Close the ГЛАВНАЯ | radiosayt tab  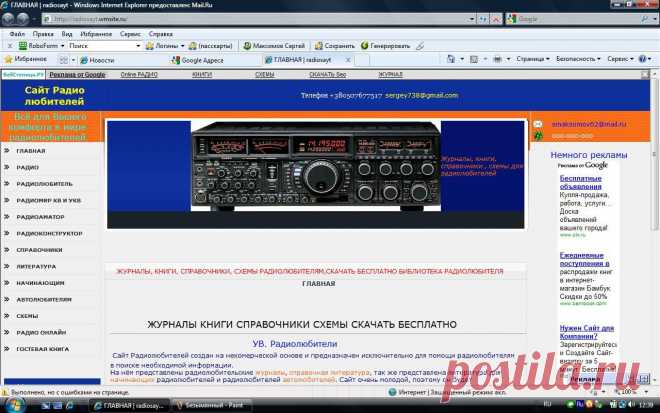[348, 60]
